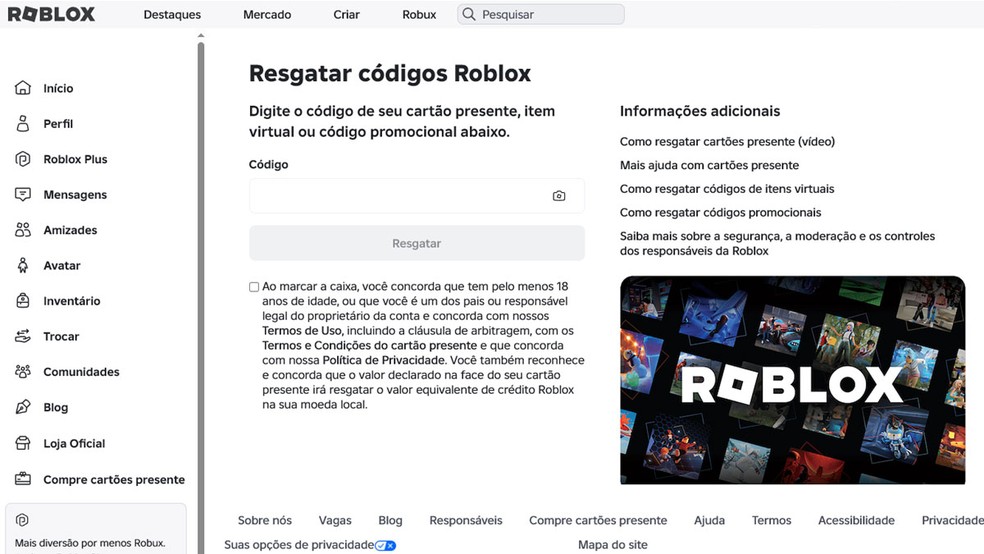Click the Roblox Plus icon
This screenshot has height=554, width=984.
point(23,159)
